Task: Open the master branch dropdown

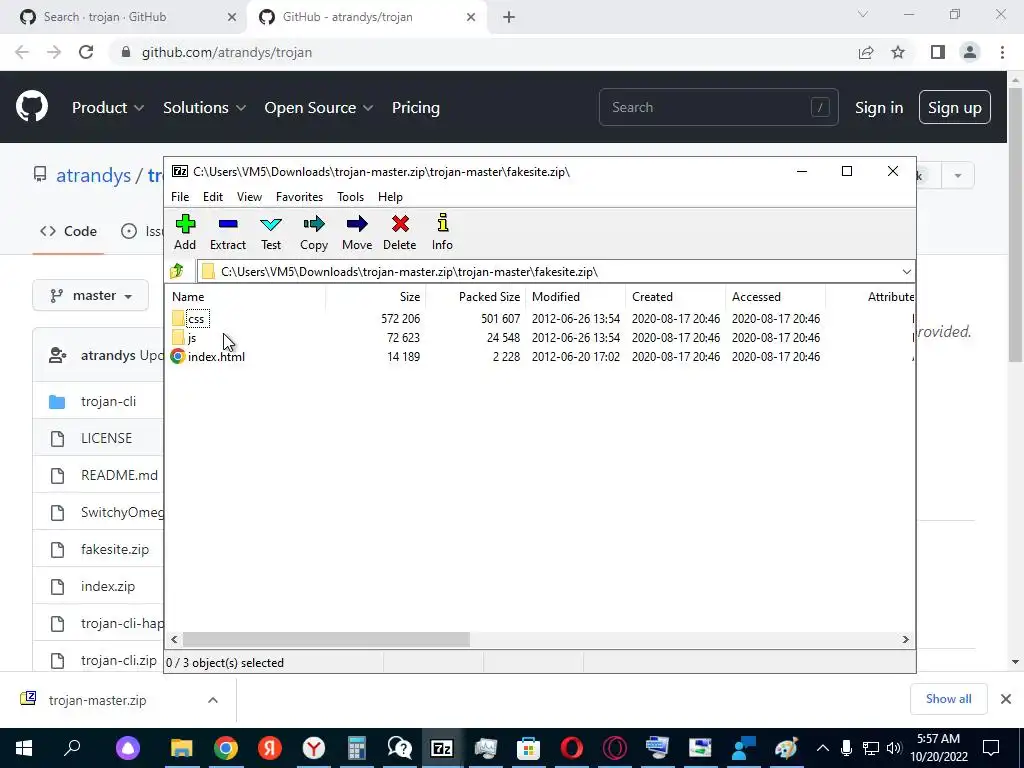Action: [x=91, y=296]
